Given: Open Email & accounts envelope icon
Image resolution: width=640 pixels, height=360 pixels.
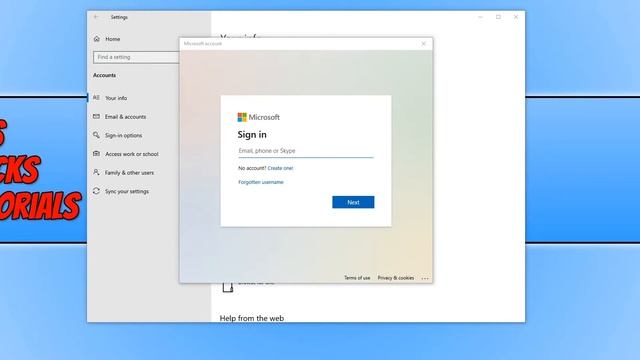Looking at the screenshot, I should tap(96, 116).
